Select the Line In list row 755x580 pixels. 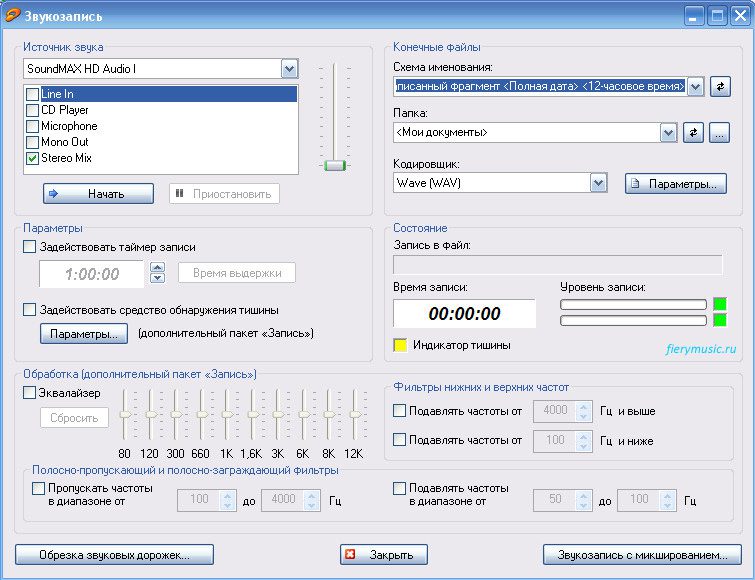(x=161, y=94)
